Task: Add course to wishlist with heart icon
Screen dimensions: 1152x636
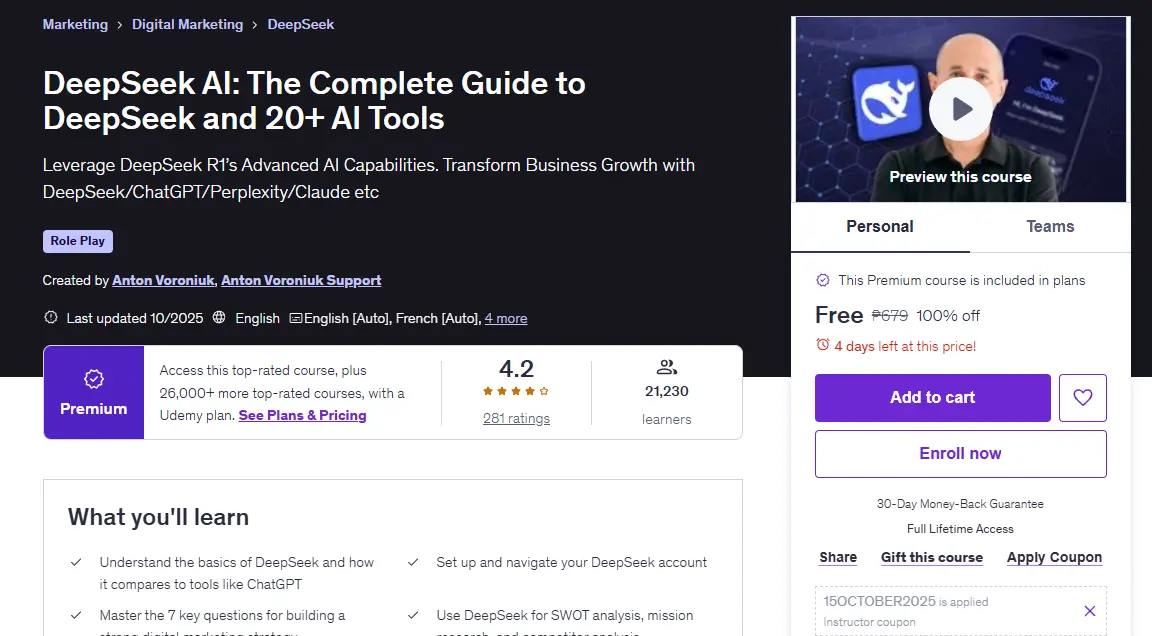Action: (1082, 397)
